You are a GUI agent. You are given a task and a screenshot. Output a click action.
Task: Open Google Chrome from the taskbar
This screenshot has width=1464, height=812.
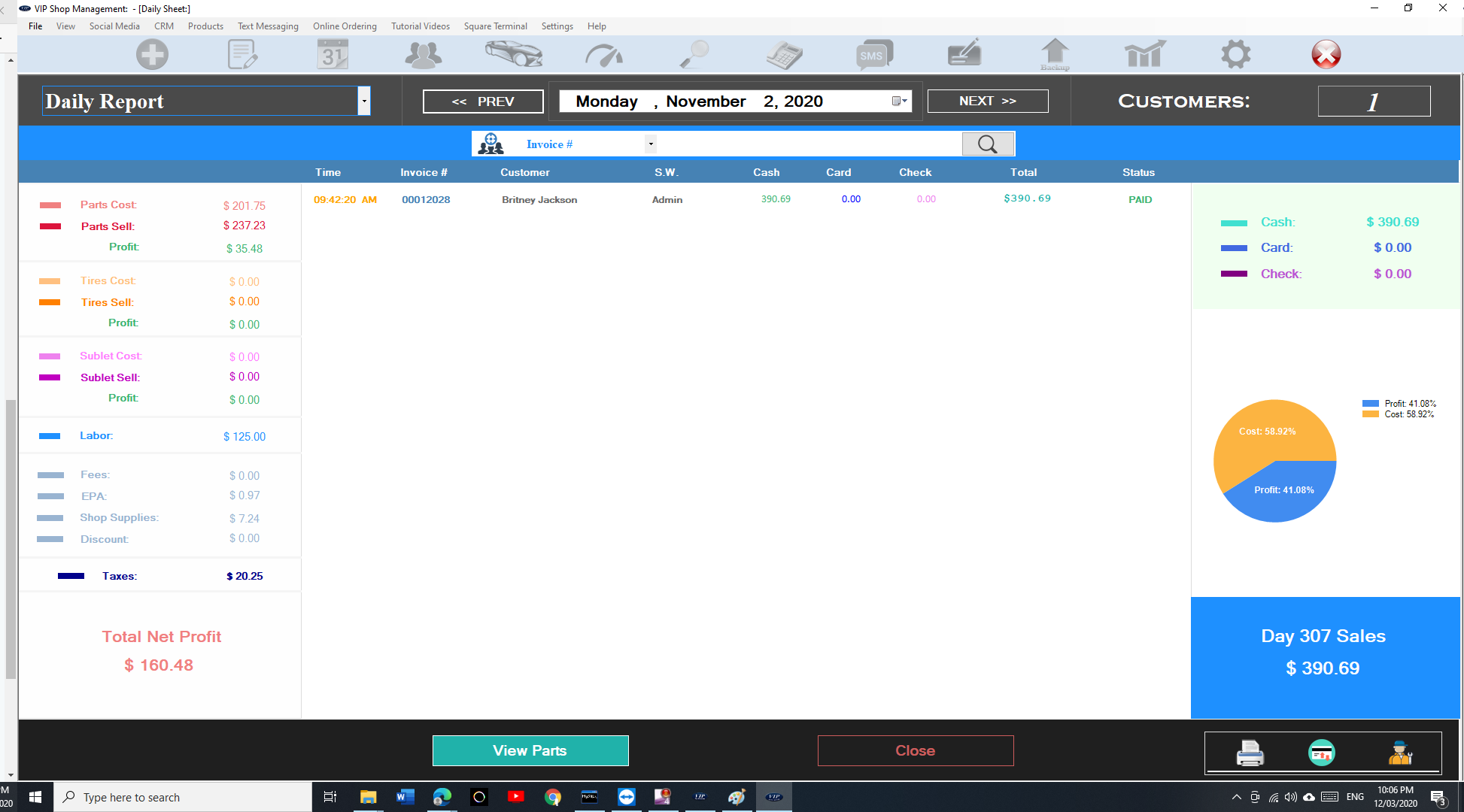coord(553,797)
